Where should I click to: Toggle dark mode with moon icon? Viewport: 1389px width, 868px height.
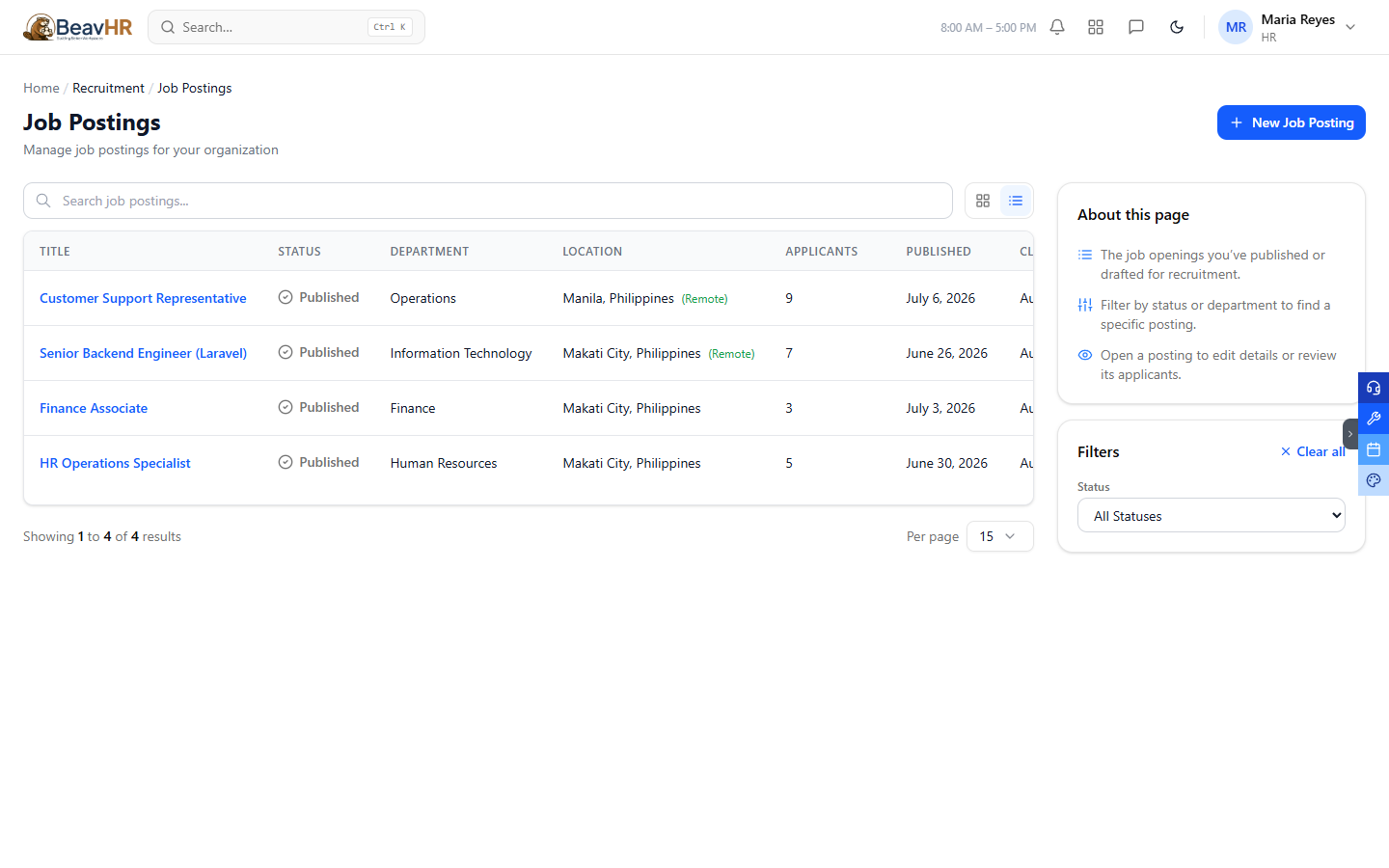tap(1177, 27)
